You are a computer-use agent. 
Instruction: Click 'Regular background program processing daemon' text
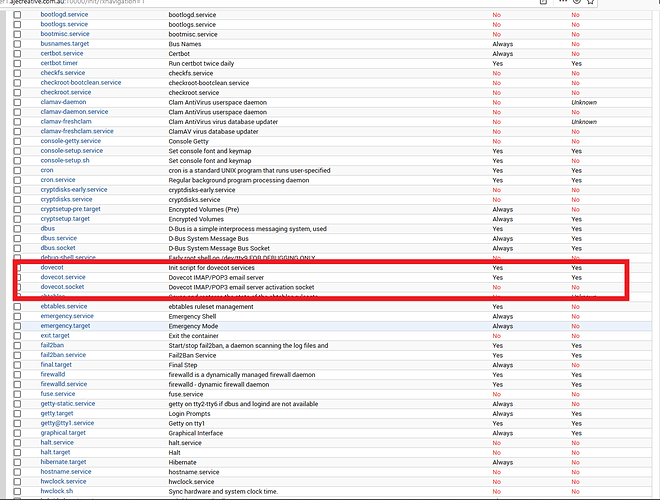click(x=239, y=180)
